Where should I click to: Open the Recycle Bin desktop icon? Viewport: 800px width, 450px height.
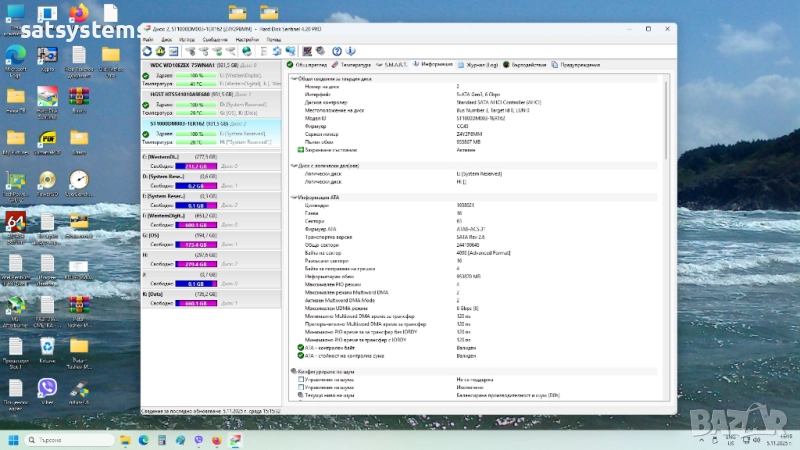coord(47,345)
